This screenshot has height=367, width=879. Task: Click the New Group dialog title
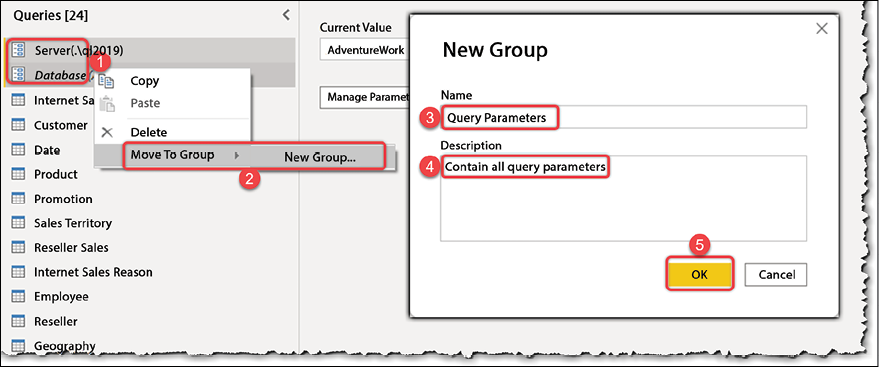coord(494,50)
